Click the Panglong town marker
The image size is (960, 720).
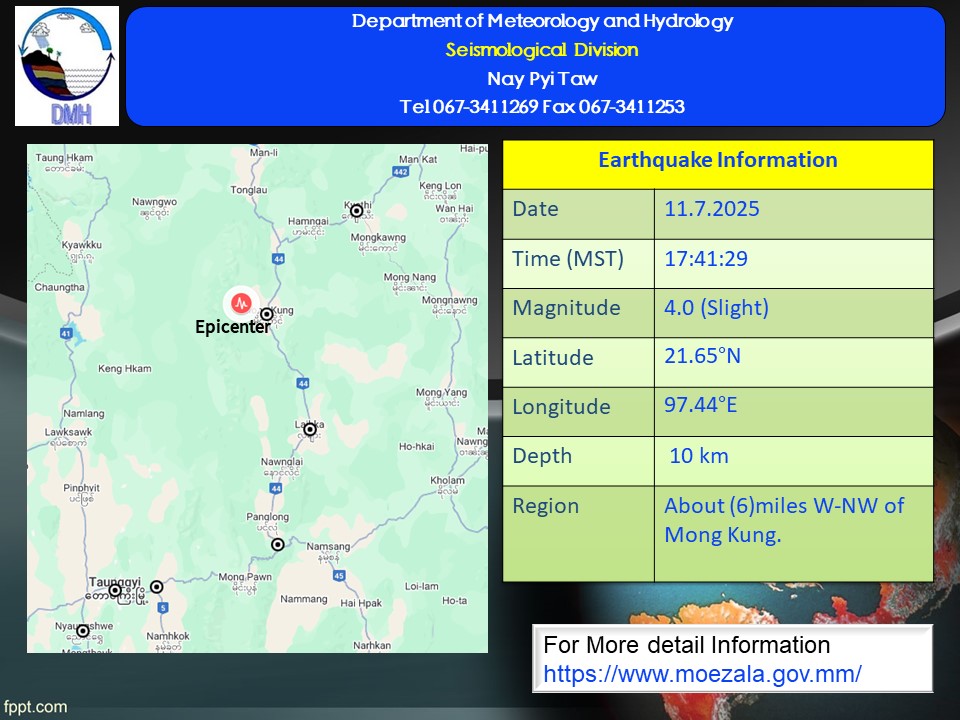point(277,544)
